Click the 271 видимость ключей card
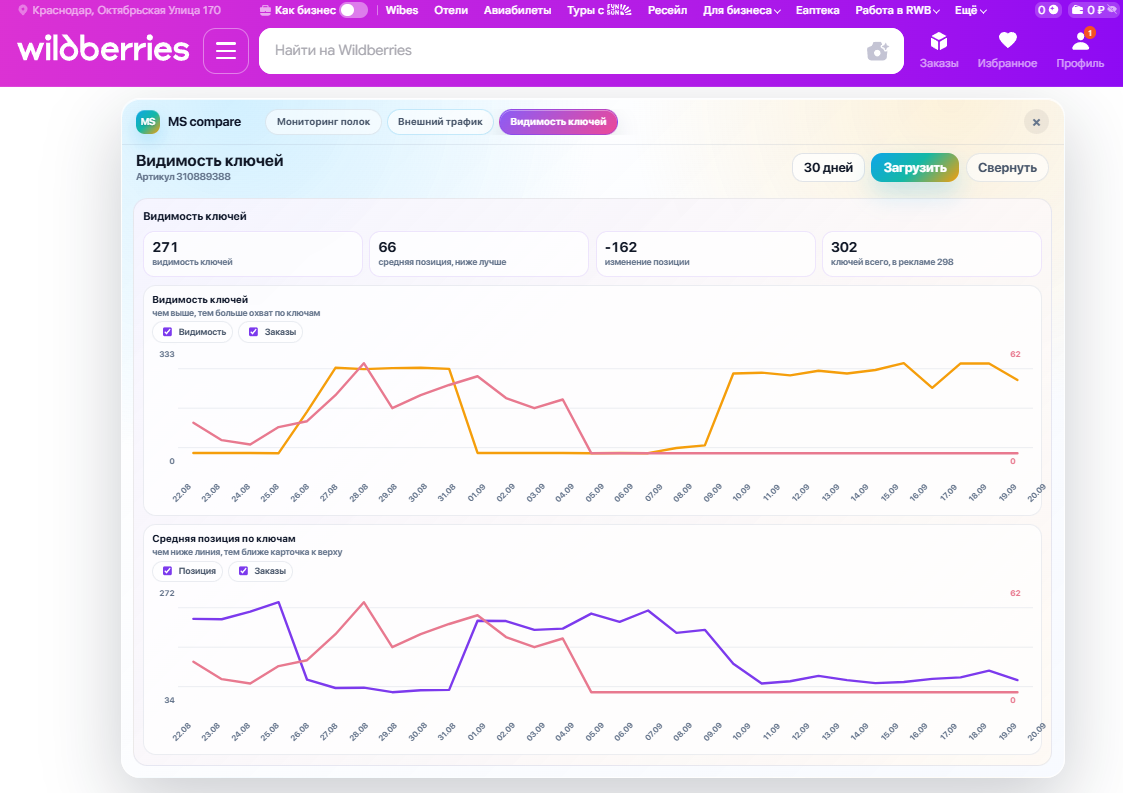 pos(253,254)
